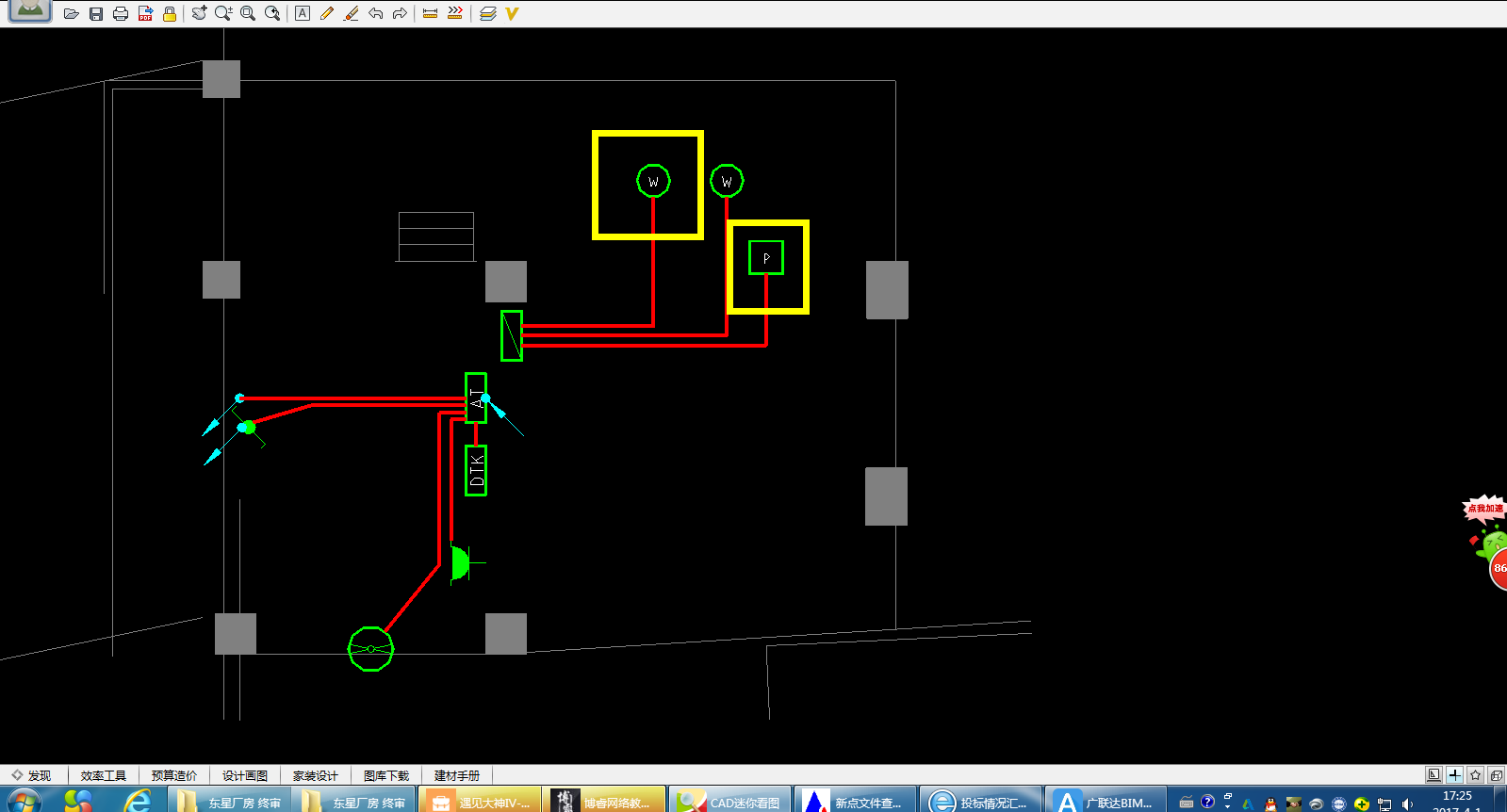This screenshot has width=1507, height=812.
Task: Open a drawing file with the folder icon
Action: click(x=71, y=13)
